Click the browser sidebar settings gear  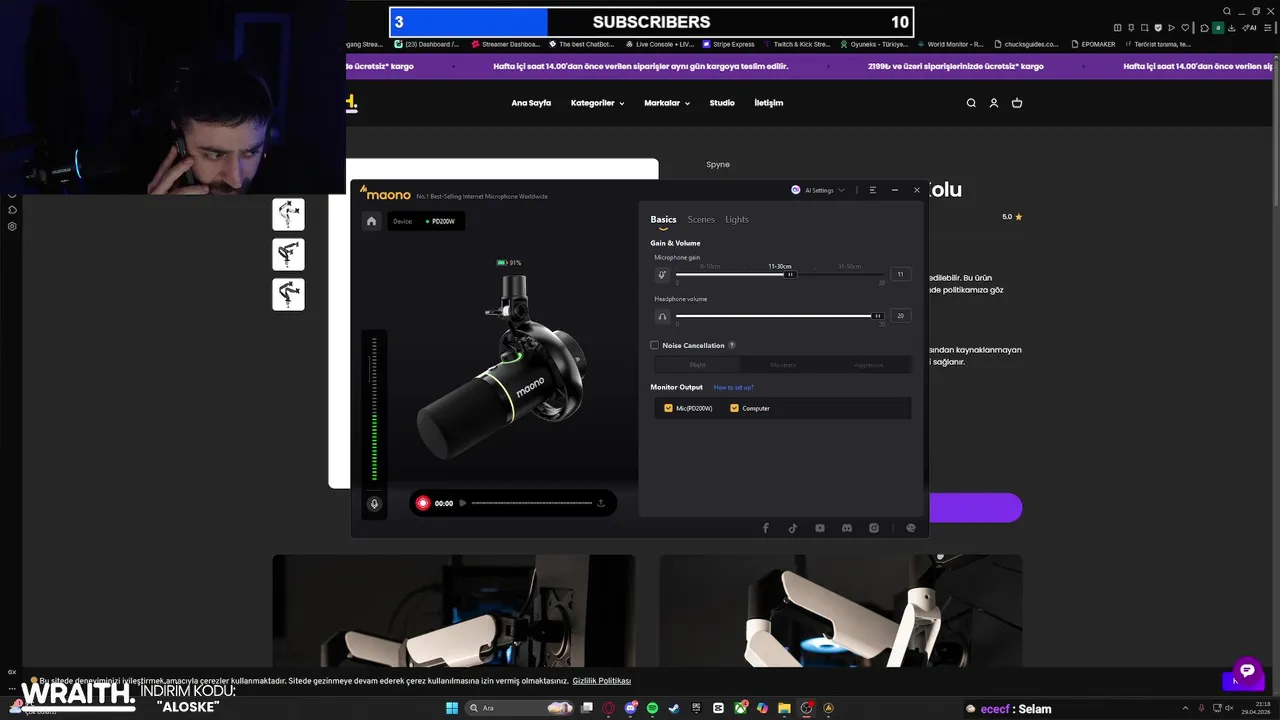pyautogui.click(x=12, y=226)
